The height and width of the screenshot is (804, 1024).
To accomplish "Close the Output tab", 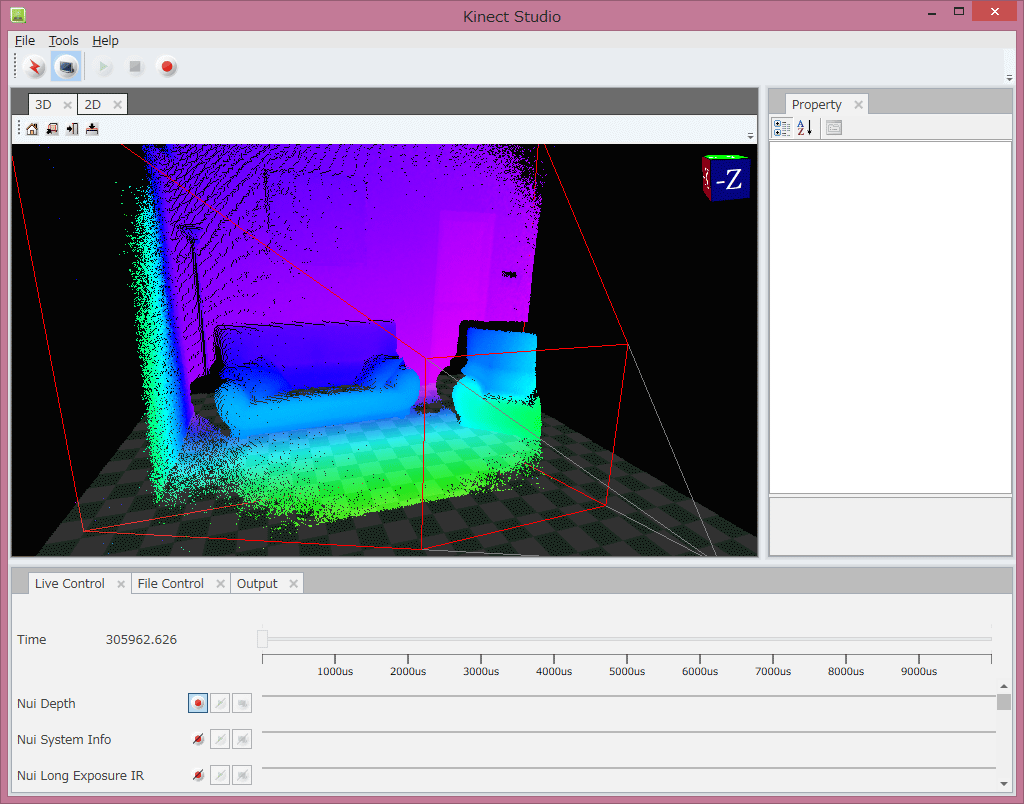I will click(294, 584).
